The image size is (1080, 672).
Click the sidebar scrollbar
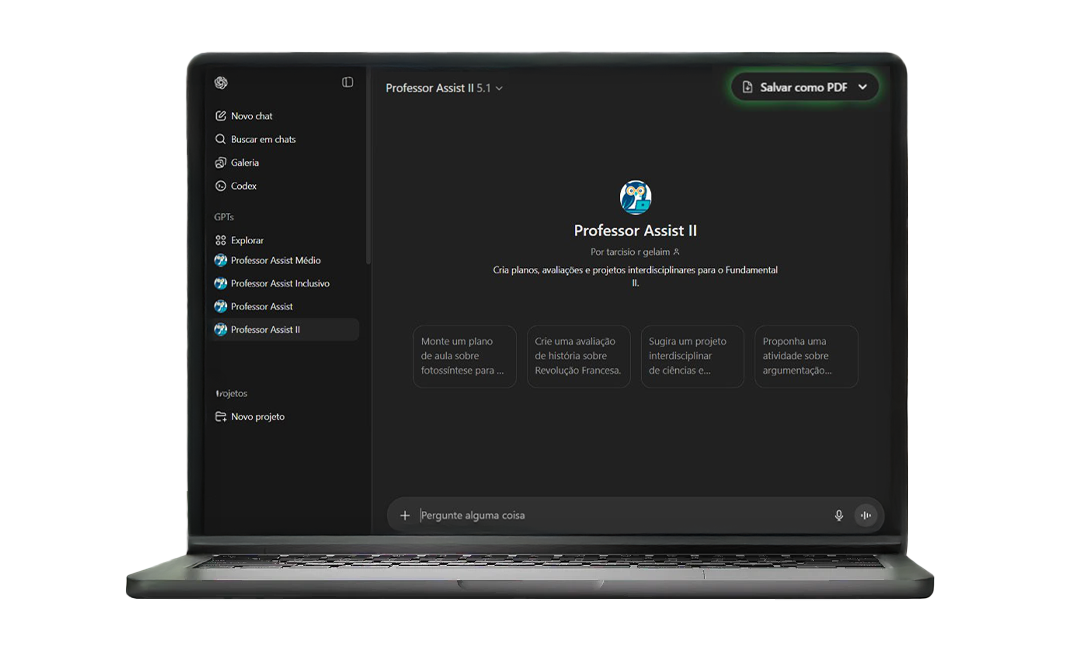coord(368,165)
